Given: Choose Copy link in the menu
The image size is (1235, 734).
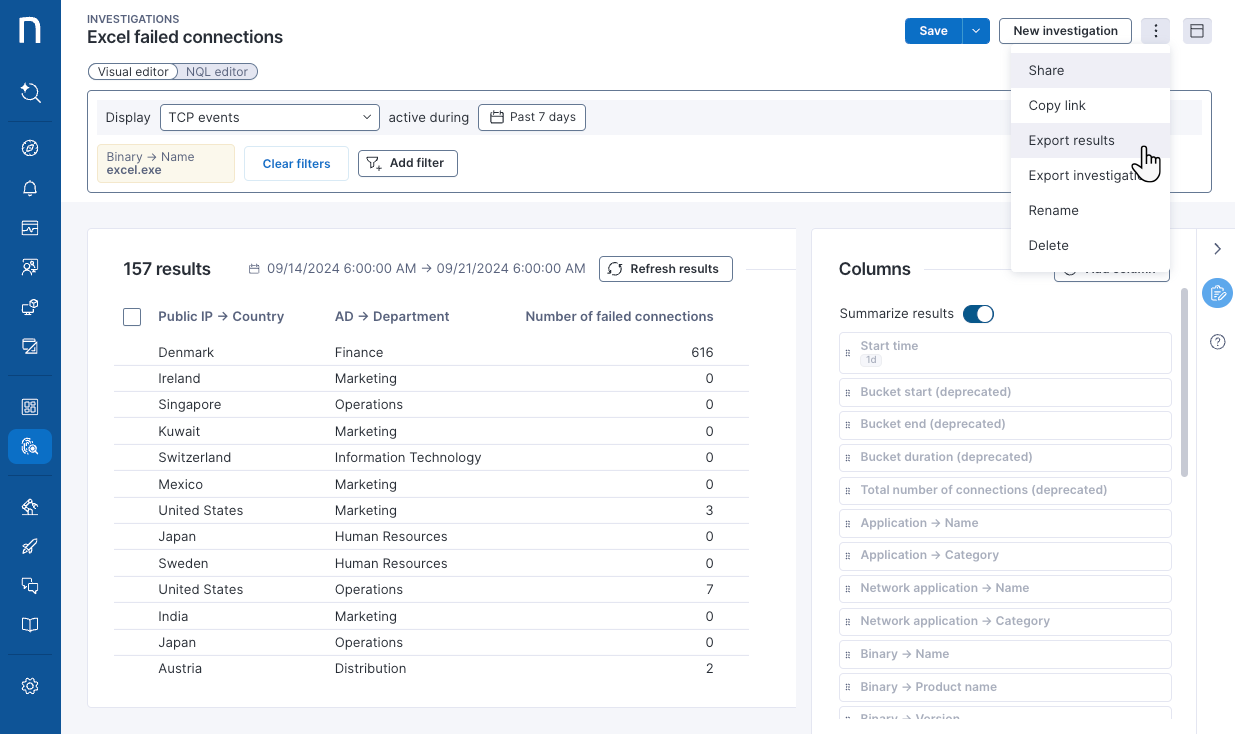Looking at the screenshot, I should (1057, 106).
